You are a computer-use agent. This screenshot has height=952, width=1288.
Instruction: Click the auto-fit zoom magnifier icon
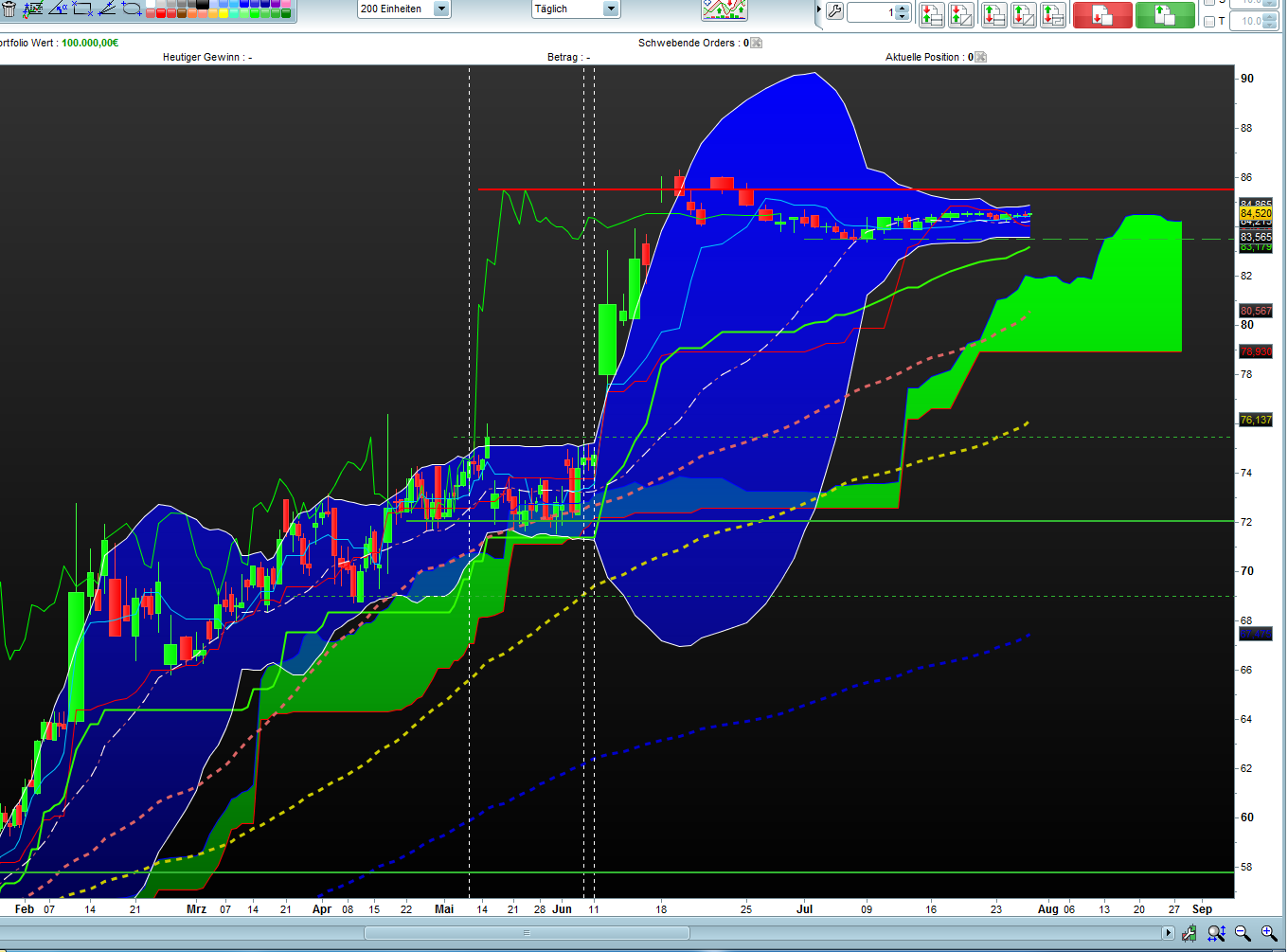(1217, 934)
